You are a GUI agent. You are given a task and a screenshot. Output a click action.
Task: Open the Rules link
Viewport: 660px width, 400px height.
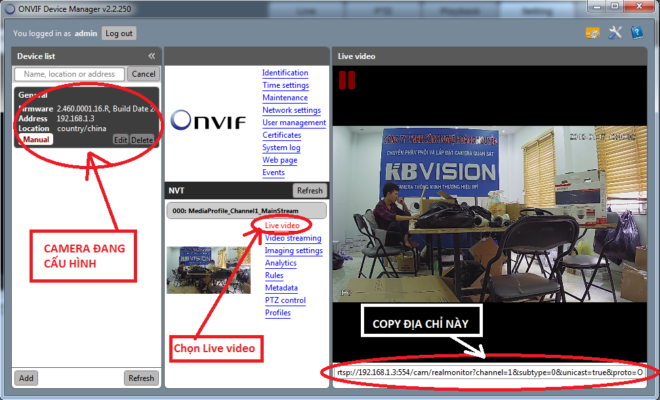(274, 275)
